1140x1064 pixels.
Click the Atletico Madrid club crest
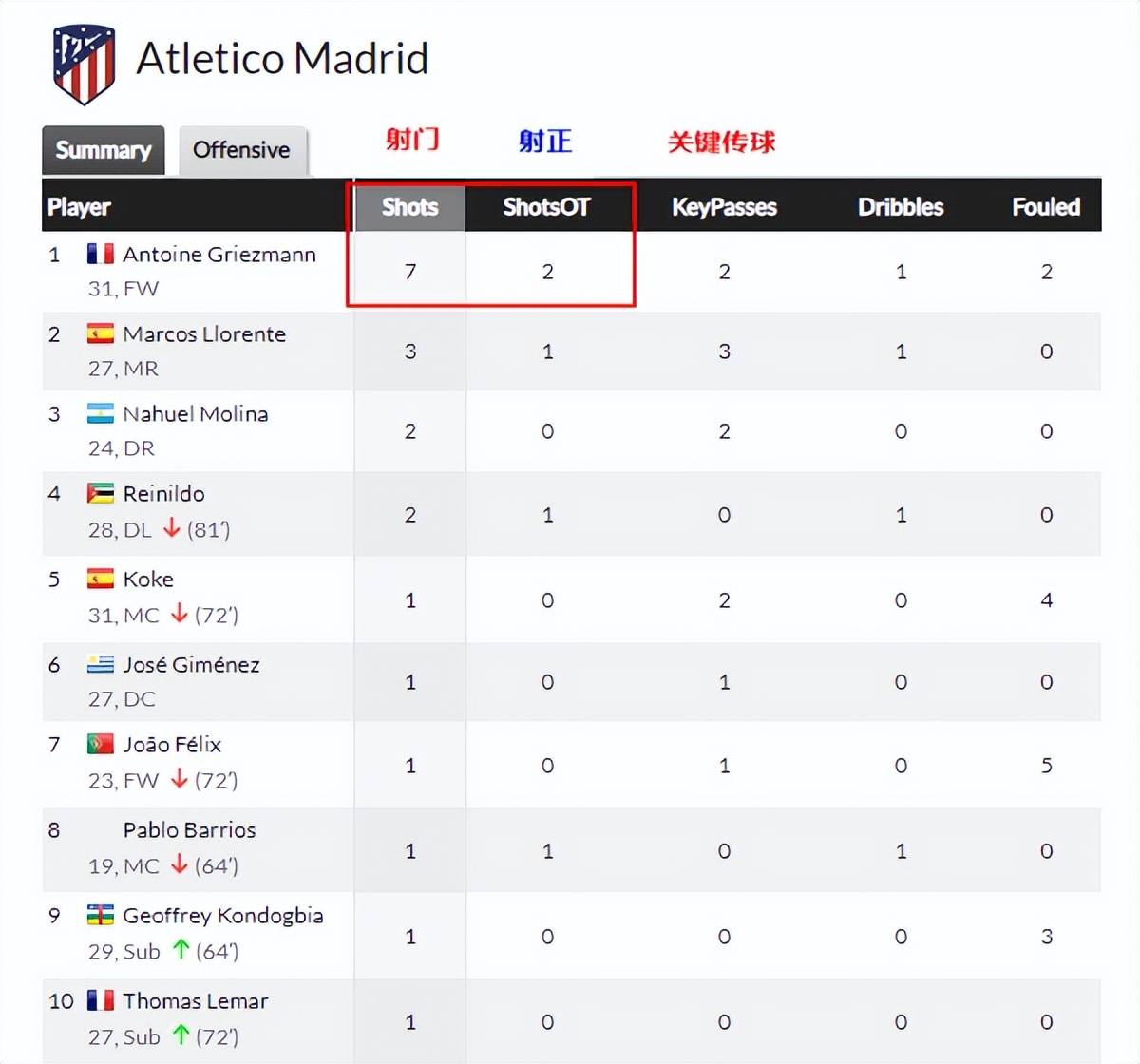[84, 64]
